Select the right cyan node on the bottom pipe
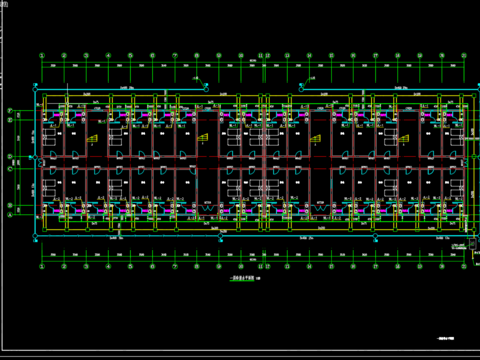The height and width of the screenshot is (360, 480). pos(375,236)
